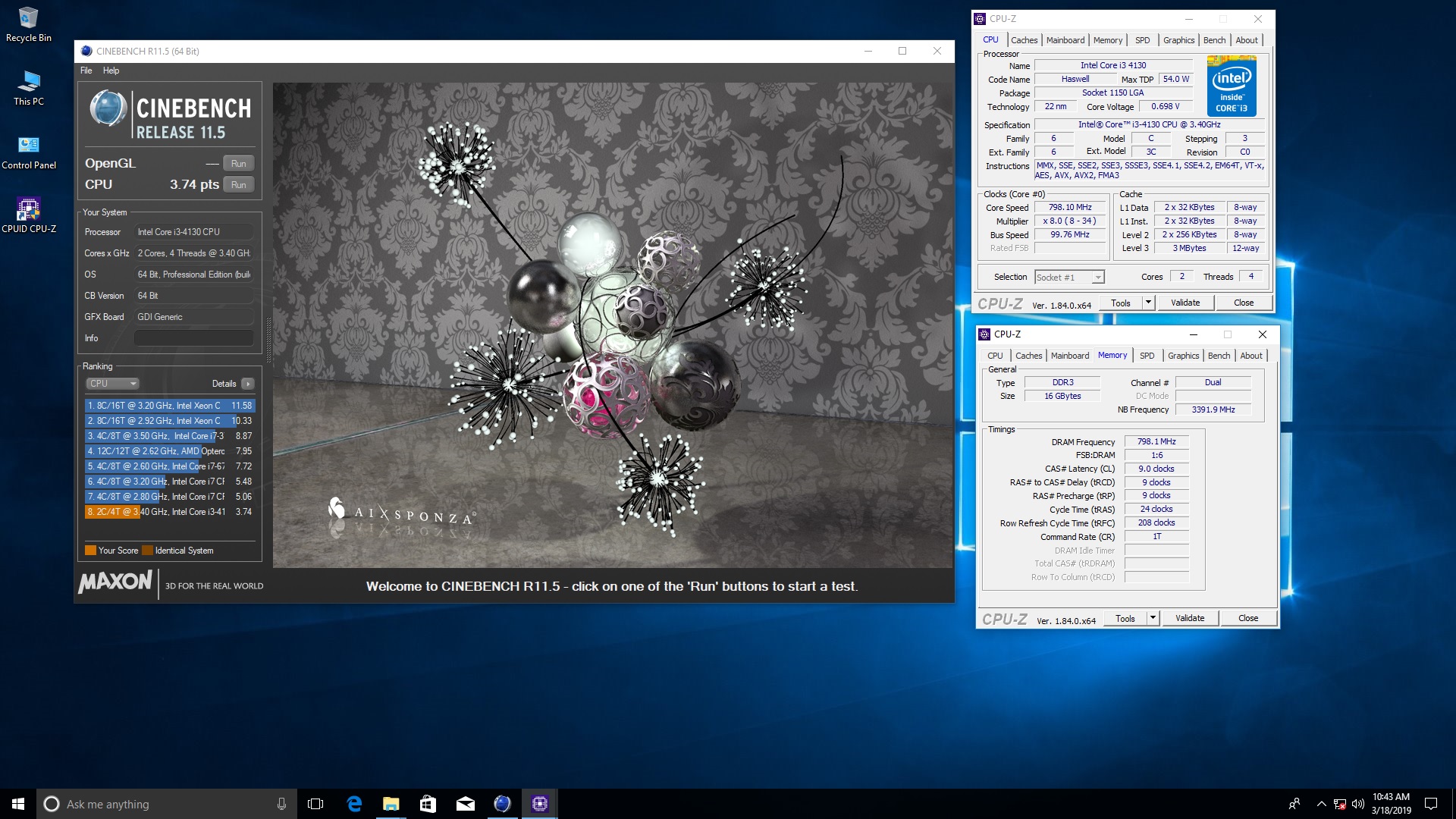
Task: Click the DRAM Frequency 798.1 MHz value
Action: (x=1156, y=441)
